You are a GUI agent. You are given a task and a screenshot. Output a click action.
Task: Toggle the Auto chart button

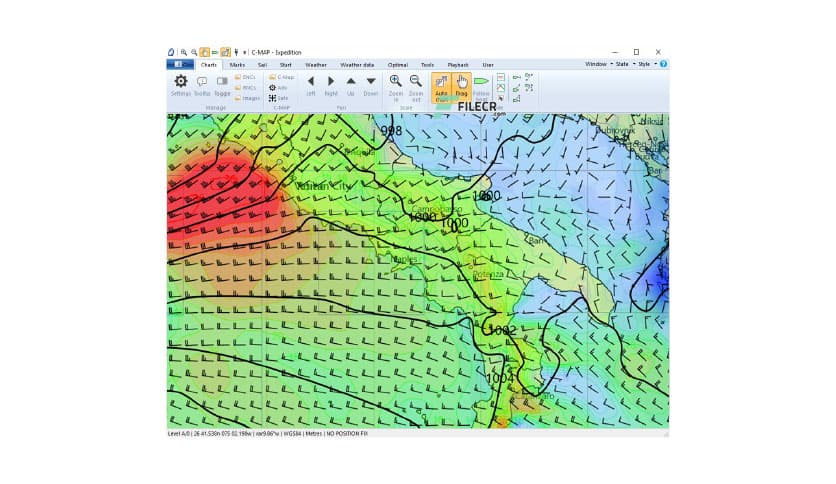(441, 86)
